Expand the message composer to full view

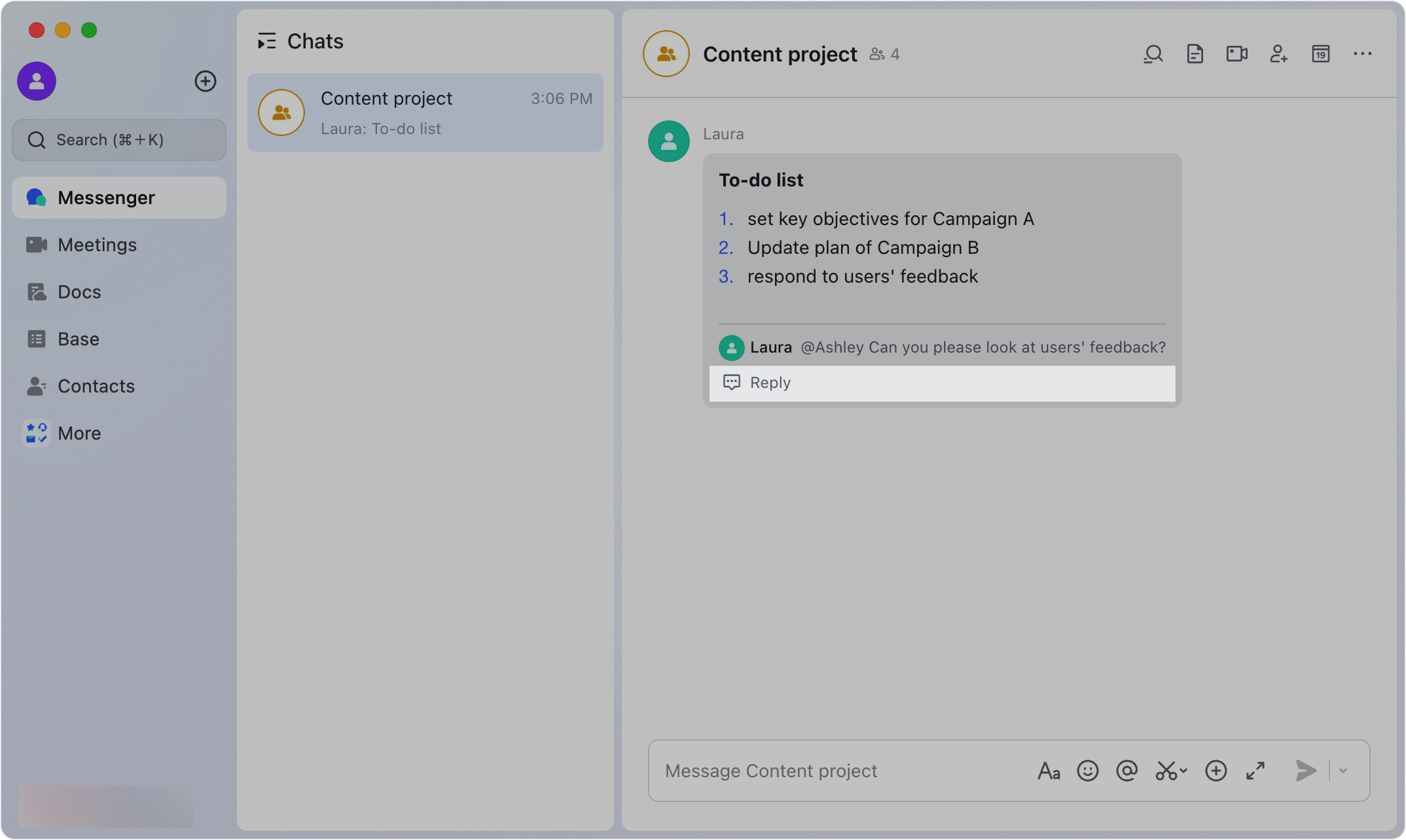click(1255, 771)
